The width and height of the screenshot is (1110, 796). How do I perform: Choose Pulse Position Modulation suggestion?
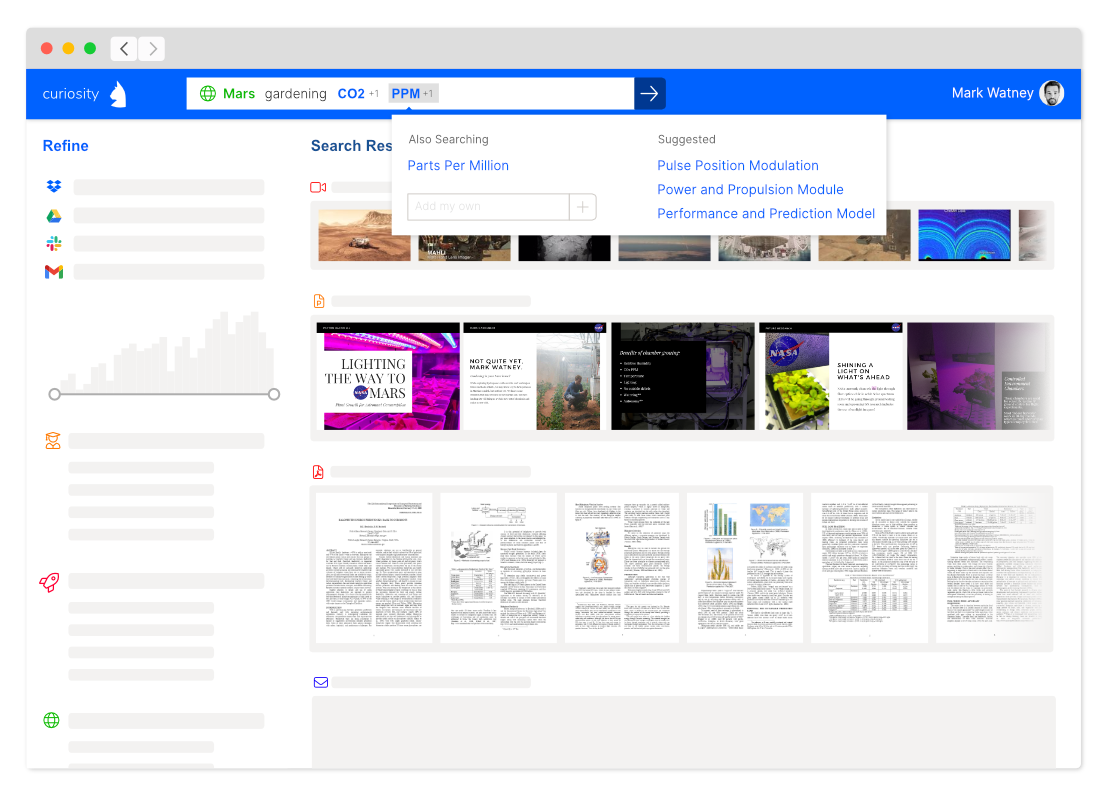click(738, 166)
